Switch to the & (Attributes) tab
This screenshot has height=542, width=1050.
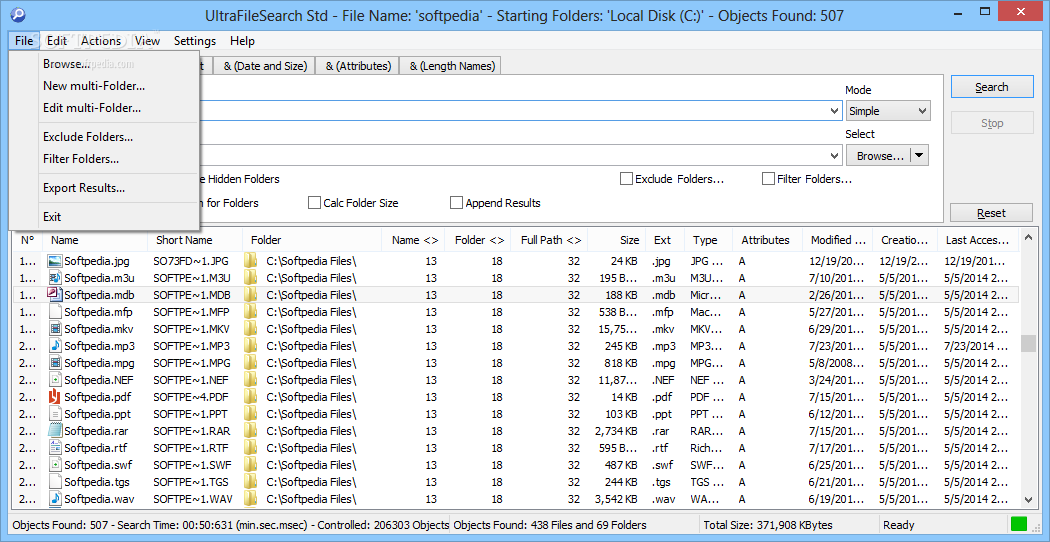[358, 66]
